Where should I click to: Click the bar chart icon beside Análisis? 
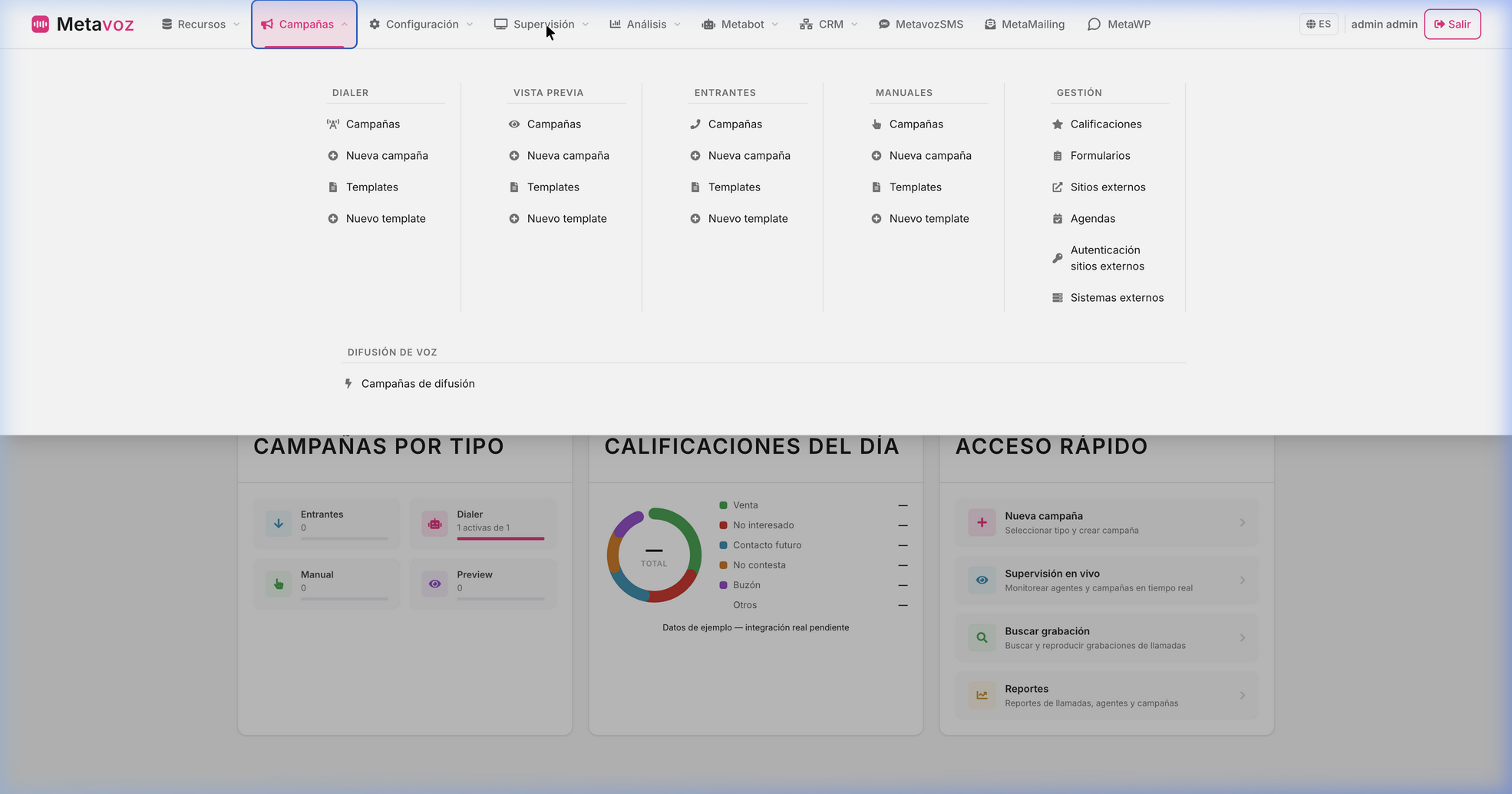(616, 25)
